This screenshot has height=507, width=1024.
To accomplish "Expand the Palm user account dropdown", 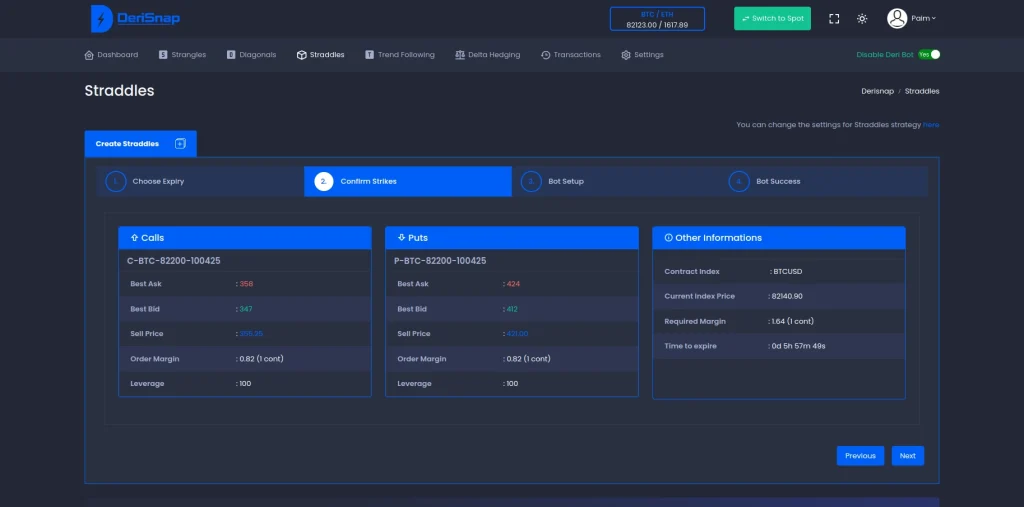I will pos(923,18).
